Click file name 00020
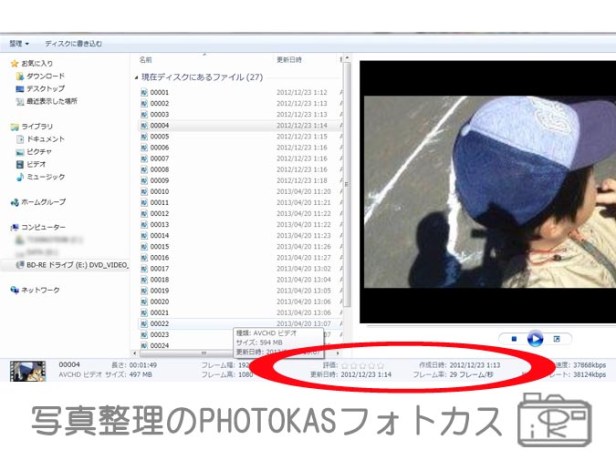 click(160, 302)
